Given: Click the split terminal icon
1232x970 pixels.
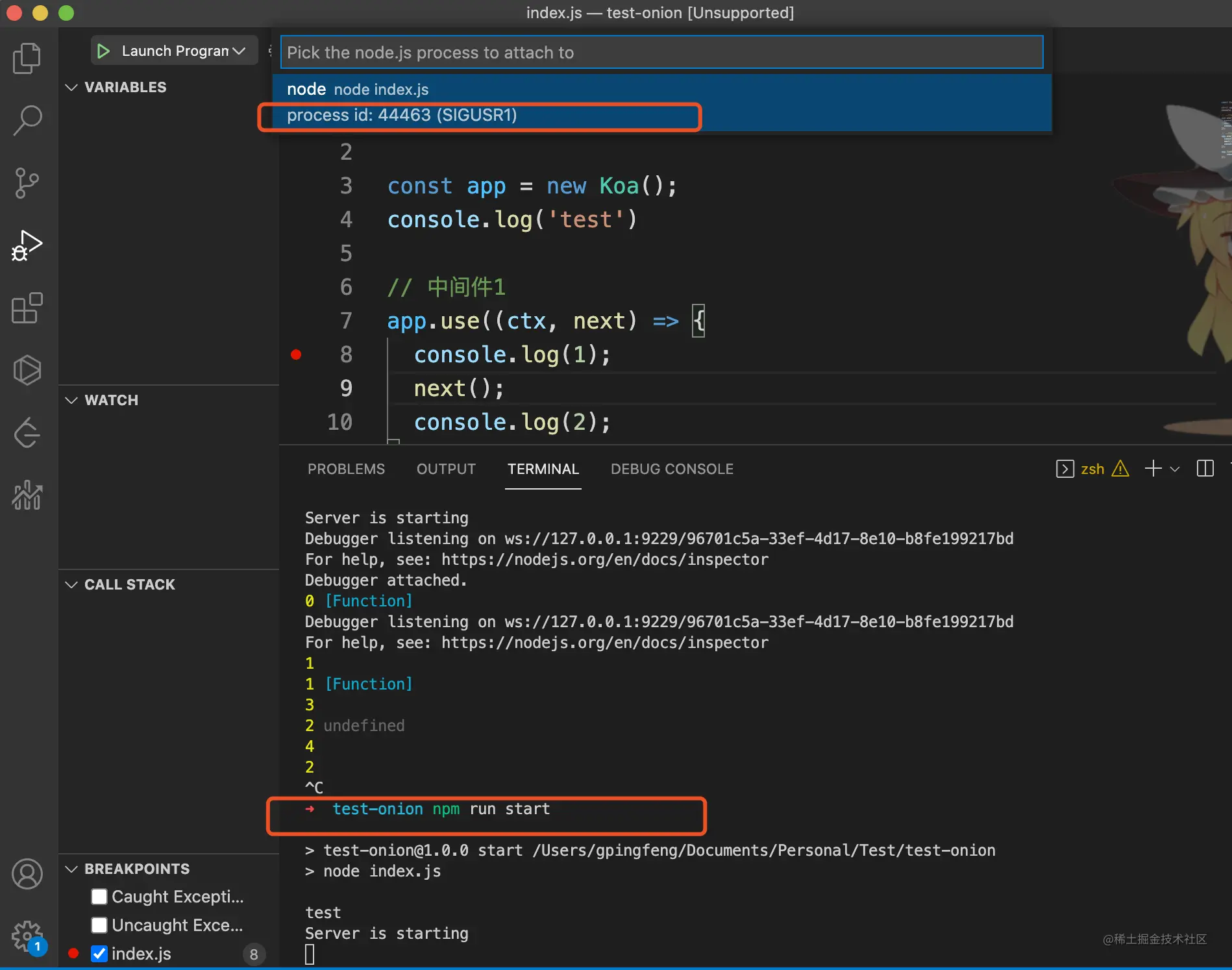Looking at the screenshot, I should coord(1205,469).
